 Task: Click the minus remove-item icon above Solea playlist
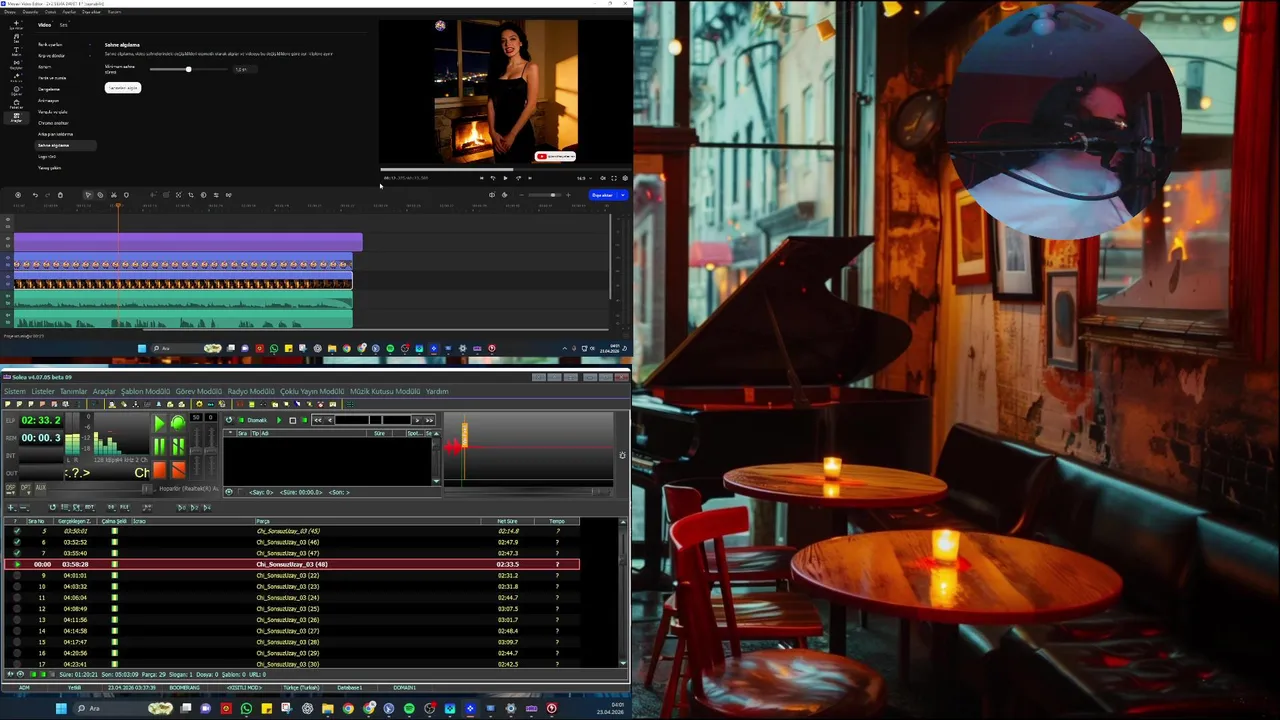pos(25,508)
